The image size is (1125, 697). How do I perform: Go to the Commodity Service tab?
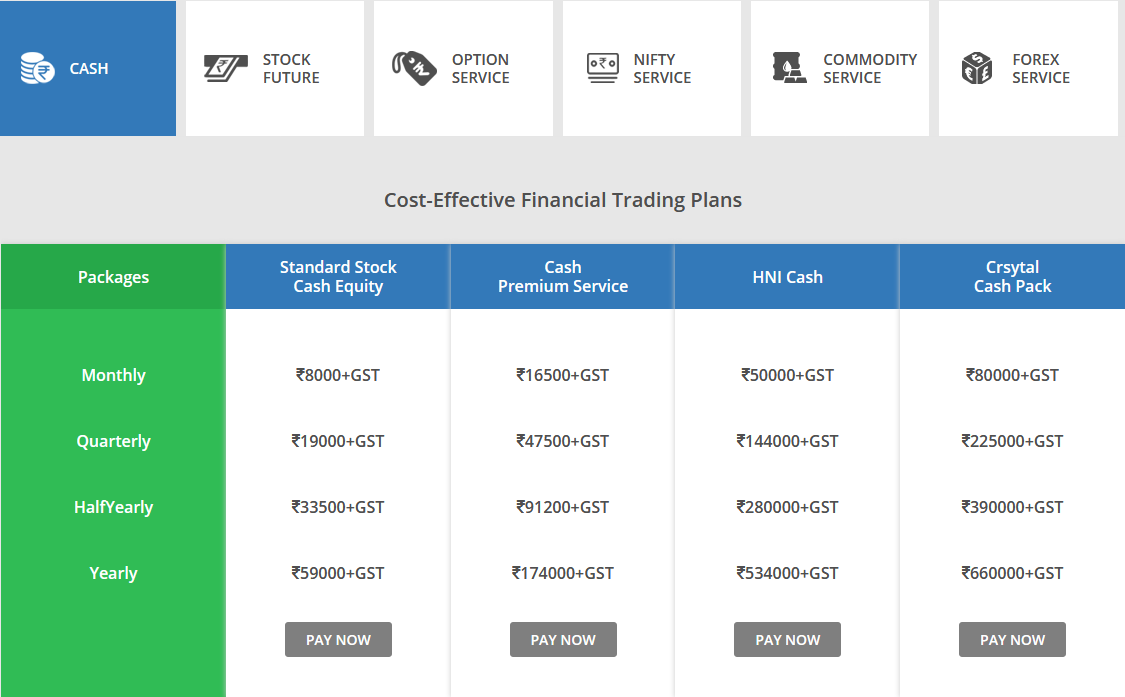tap(869, 69)
